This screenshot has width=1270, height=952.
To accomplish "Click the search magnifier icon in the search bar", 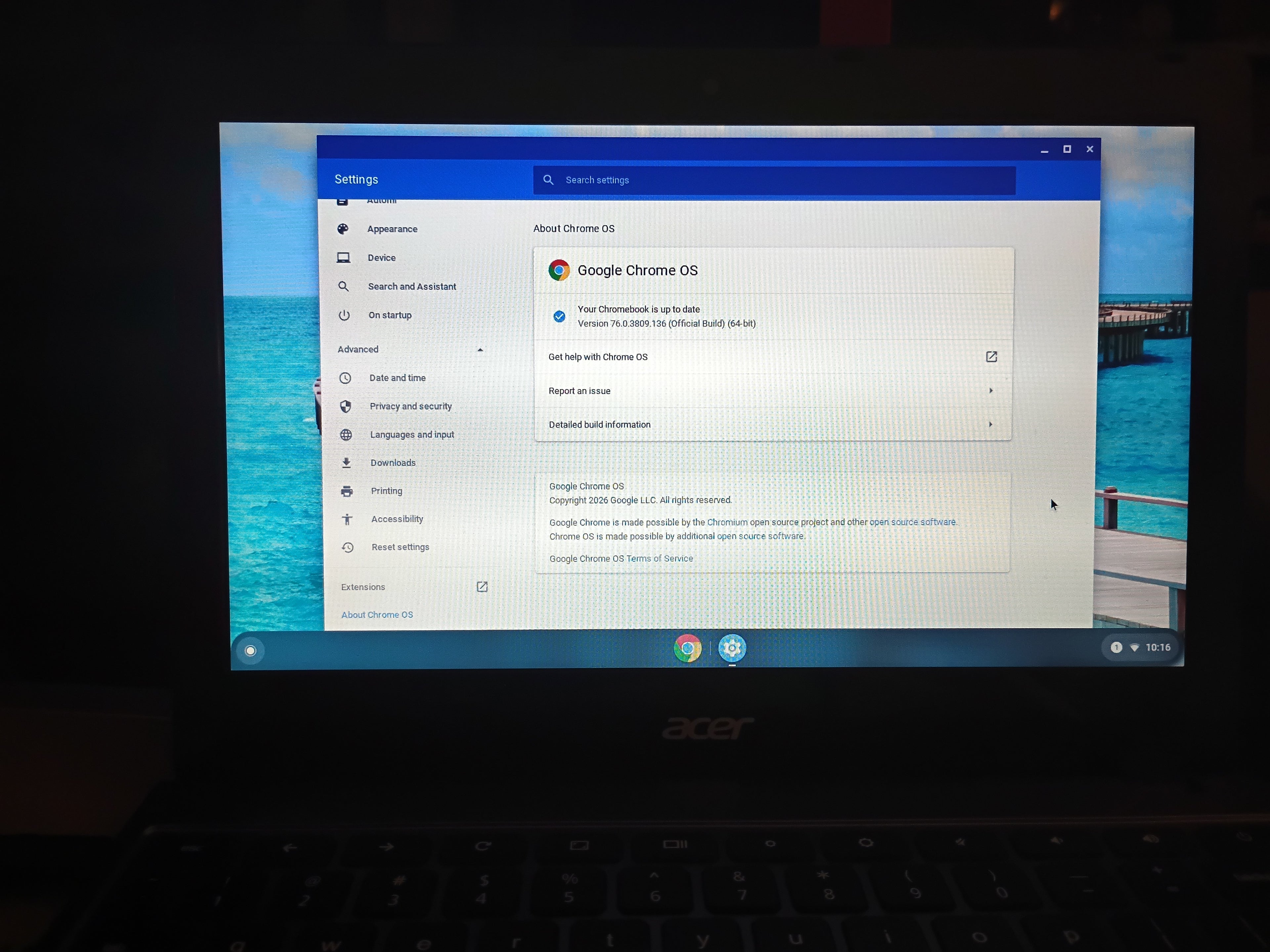I will (548, 179).
